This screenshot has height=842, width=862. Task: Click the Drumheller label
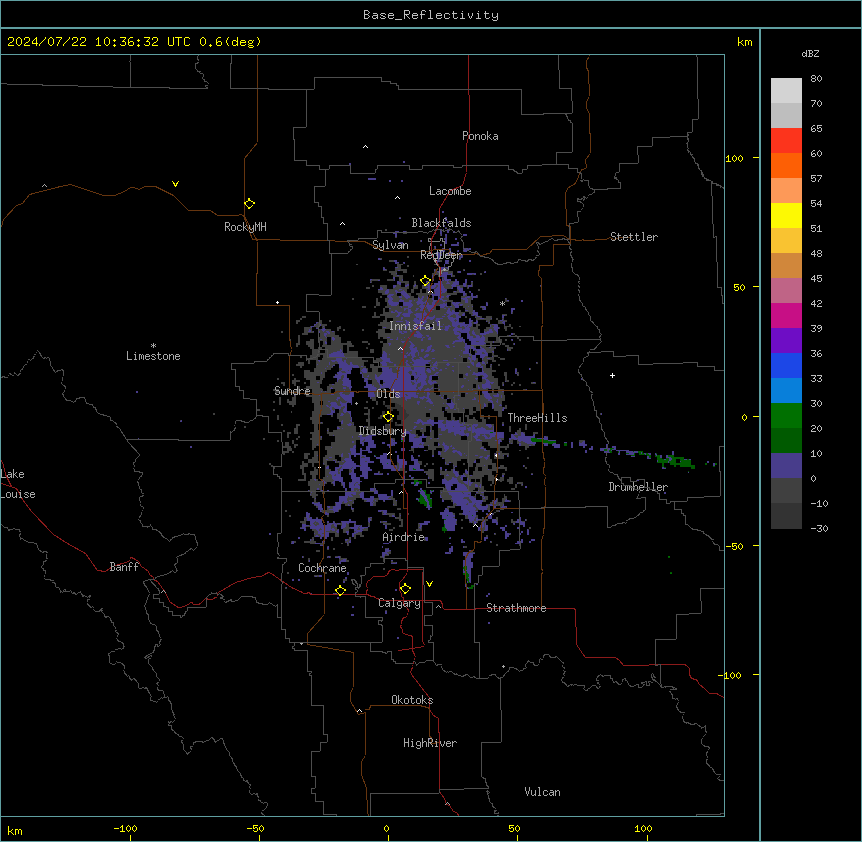[638, 487]
